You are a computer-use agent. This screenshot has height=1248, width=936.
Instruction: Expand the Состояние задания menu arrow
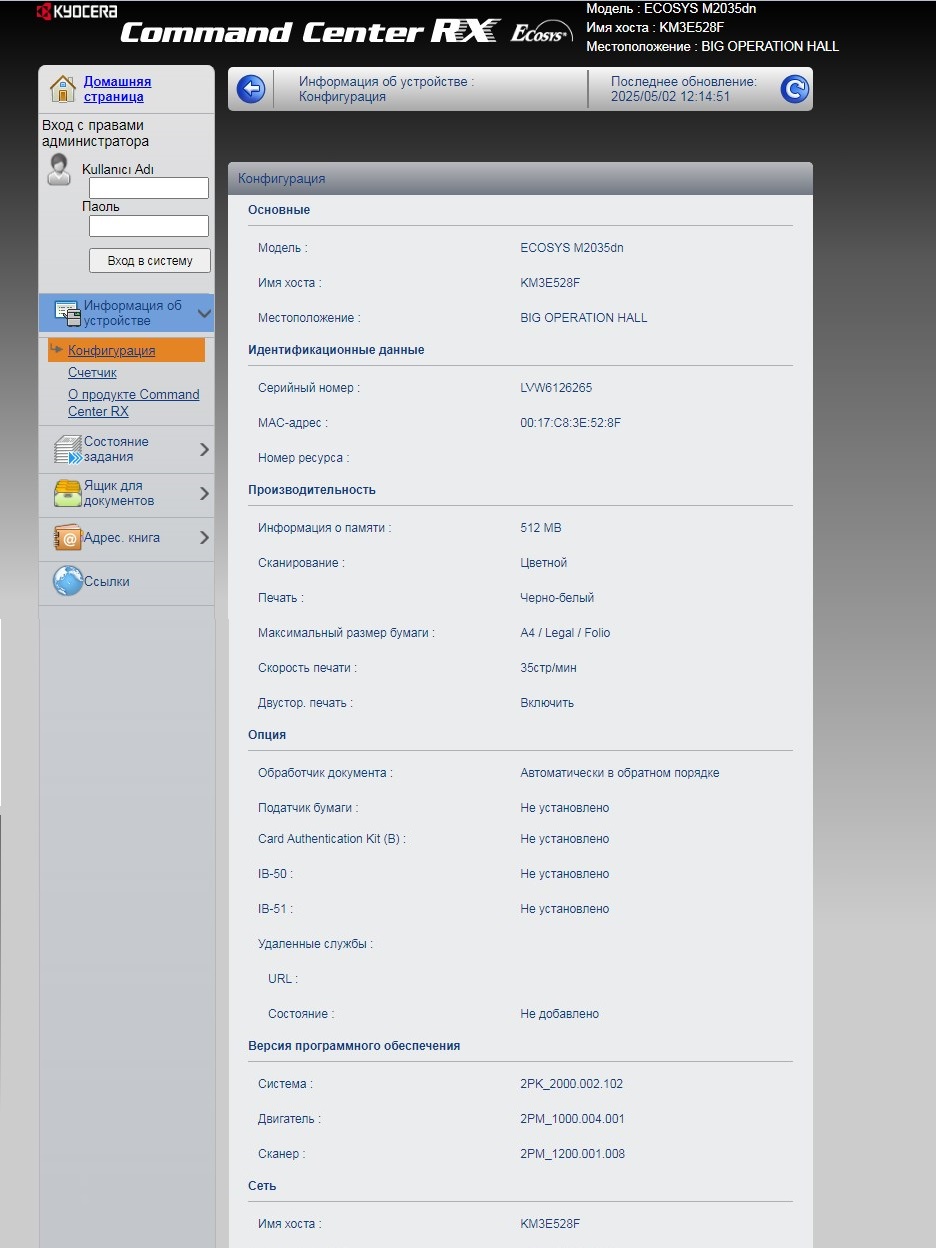click(204, 449)
